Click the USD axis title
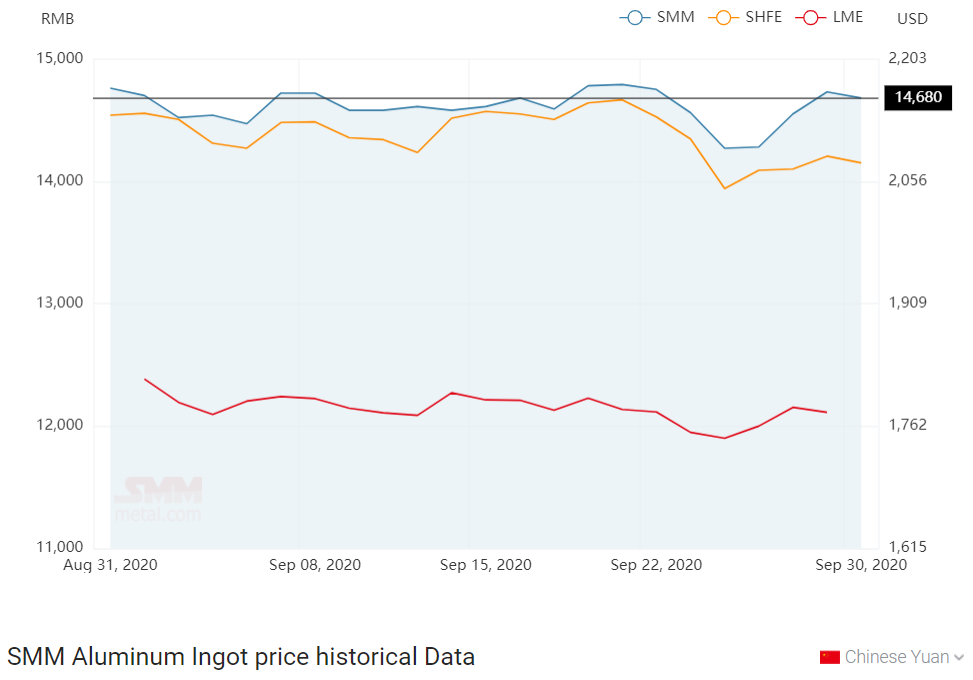This screenshot has height=680, width=973. tap(912, 19)
